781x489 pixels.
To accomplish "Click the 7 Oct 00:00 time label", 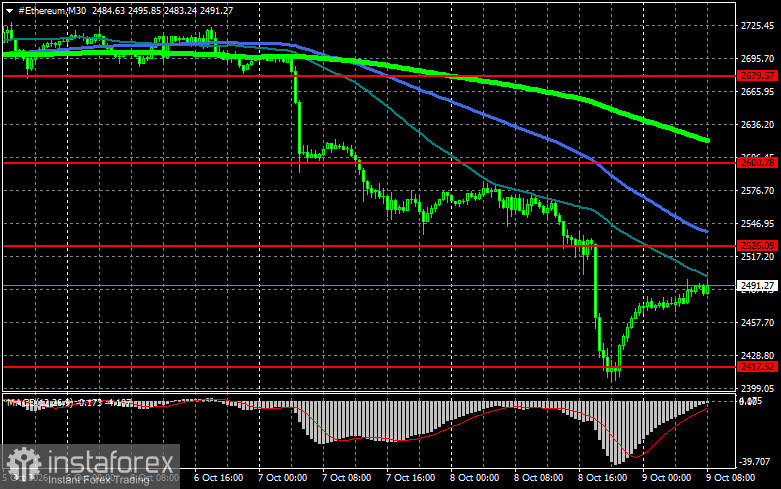I will click(282, 478).
